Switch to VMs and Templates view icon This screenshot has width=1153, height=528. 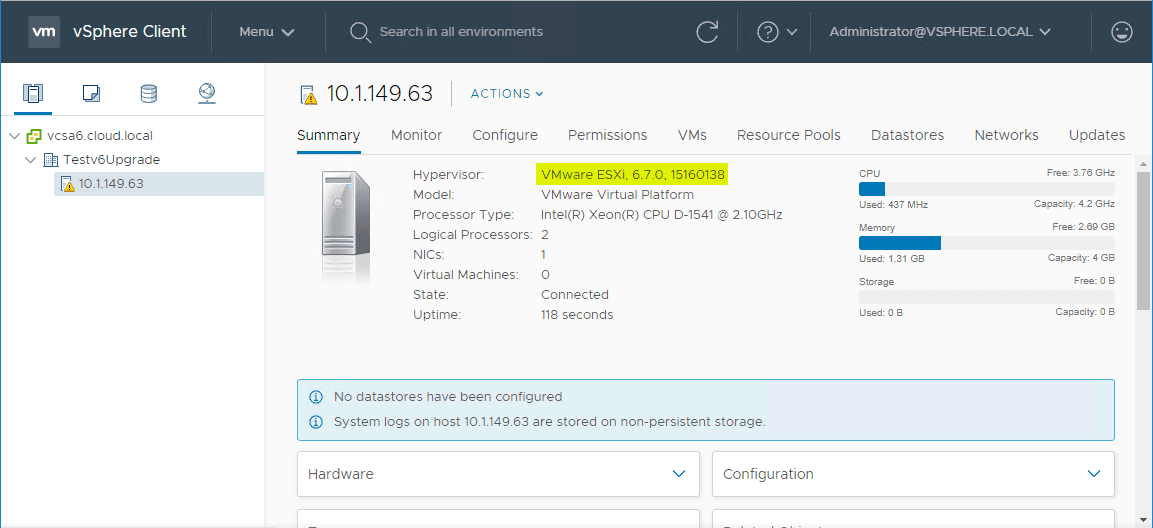click(x=91, y=94)
